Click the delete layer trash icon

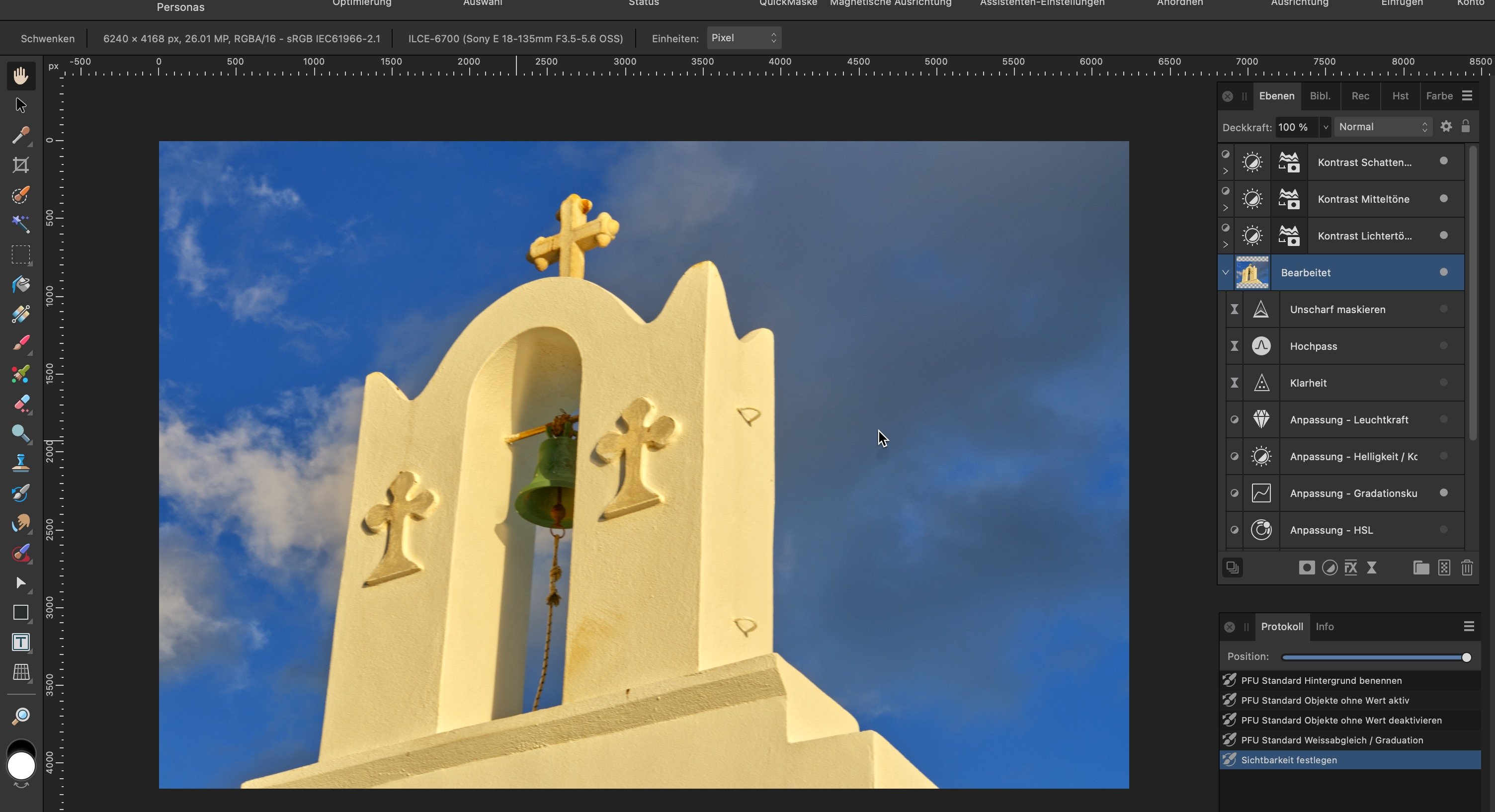(1467, 568)
